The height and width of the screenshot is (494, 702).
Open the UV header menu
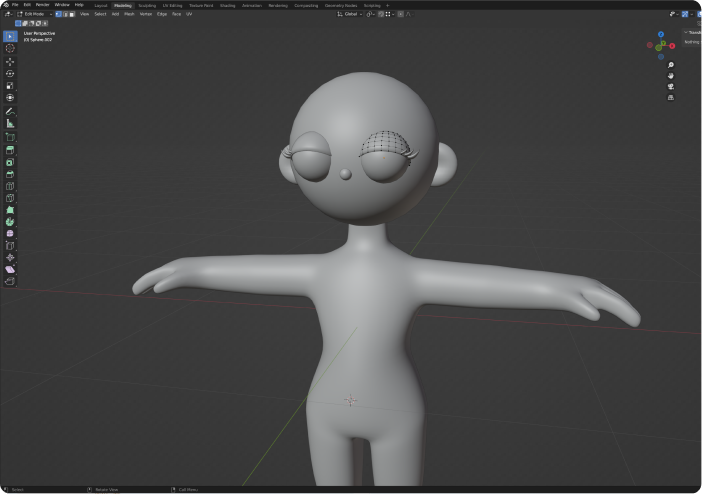coord(189,14)
